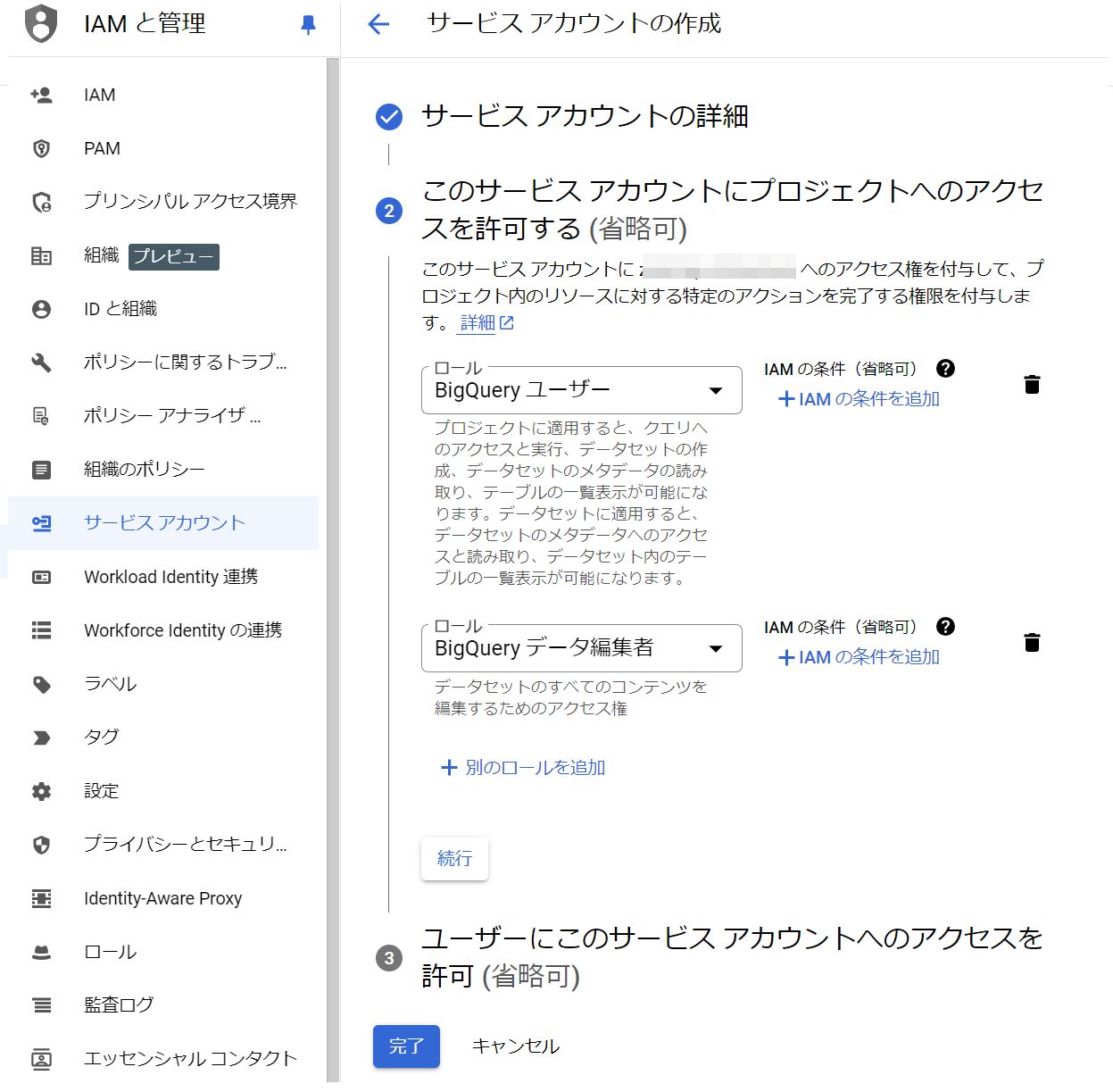The image size is (1113, 1092).
Task: Open the BigQuery ユーザー role dropdown
Action: click(x=582, y=390)
